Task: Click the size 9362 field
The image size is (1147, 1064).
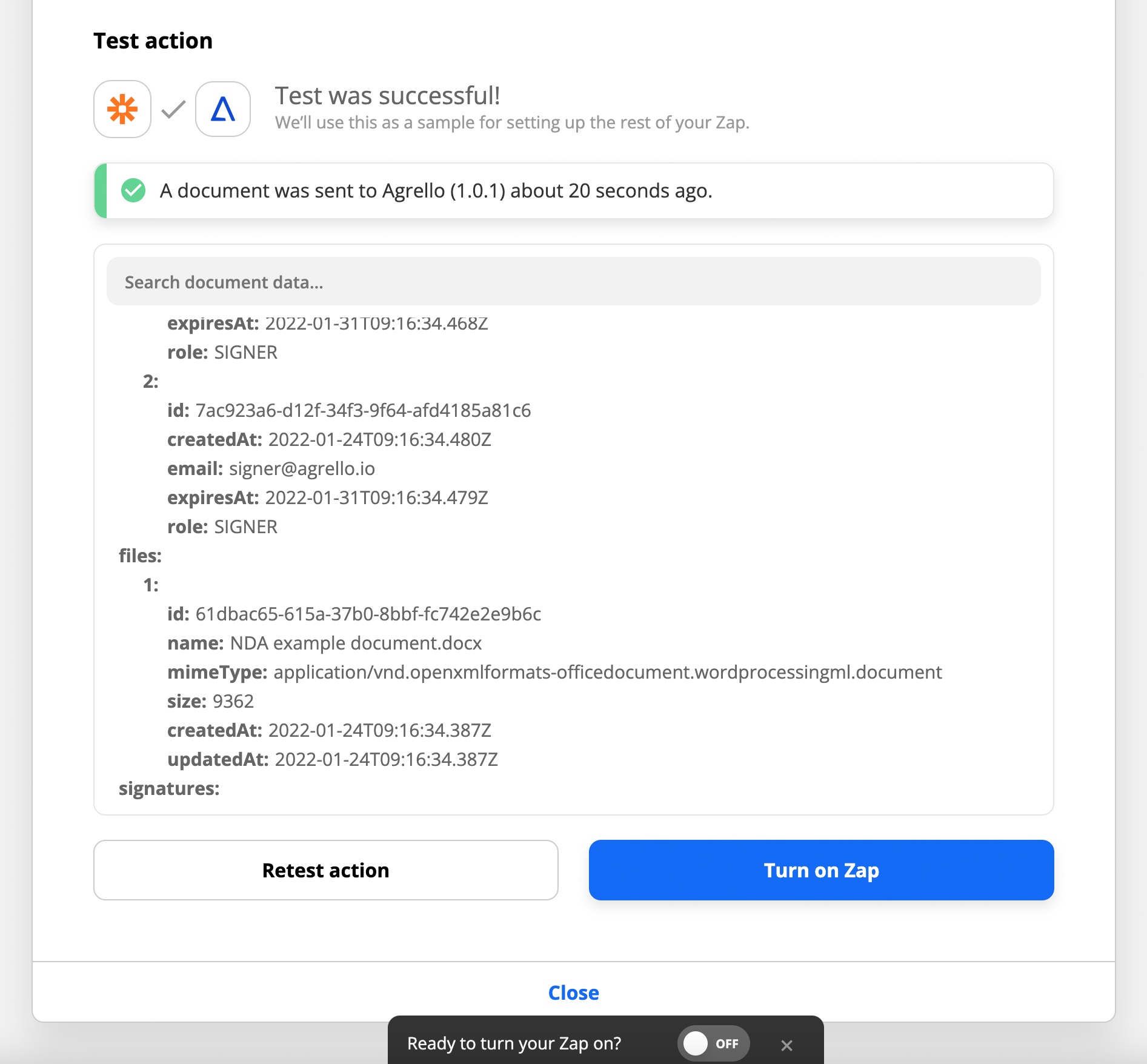Action: 210,701
